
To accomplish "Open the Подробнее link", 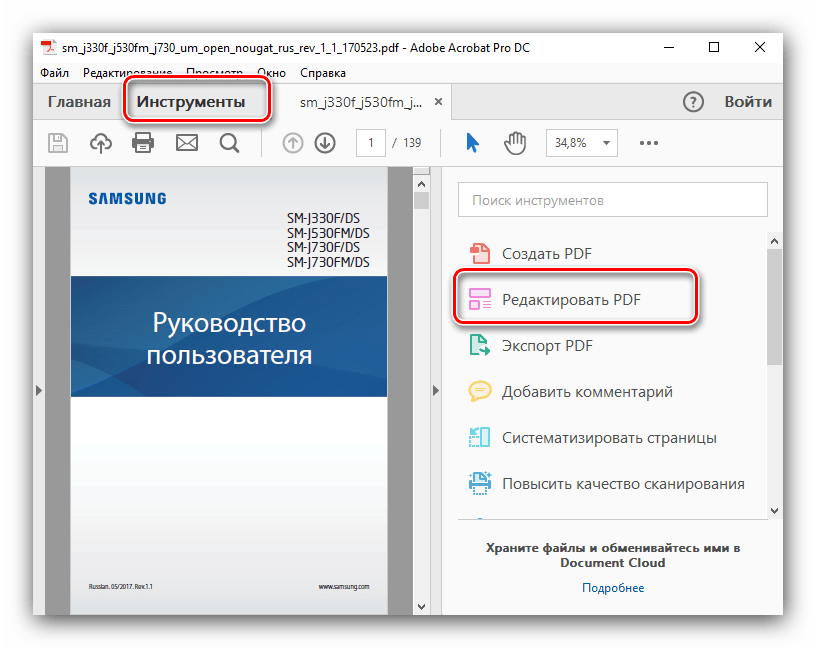I will click(x=613, y=588).
